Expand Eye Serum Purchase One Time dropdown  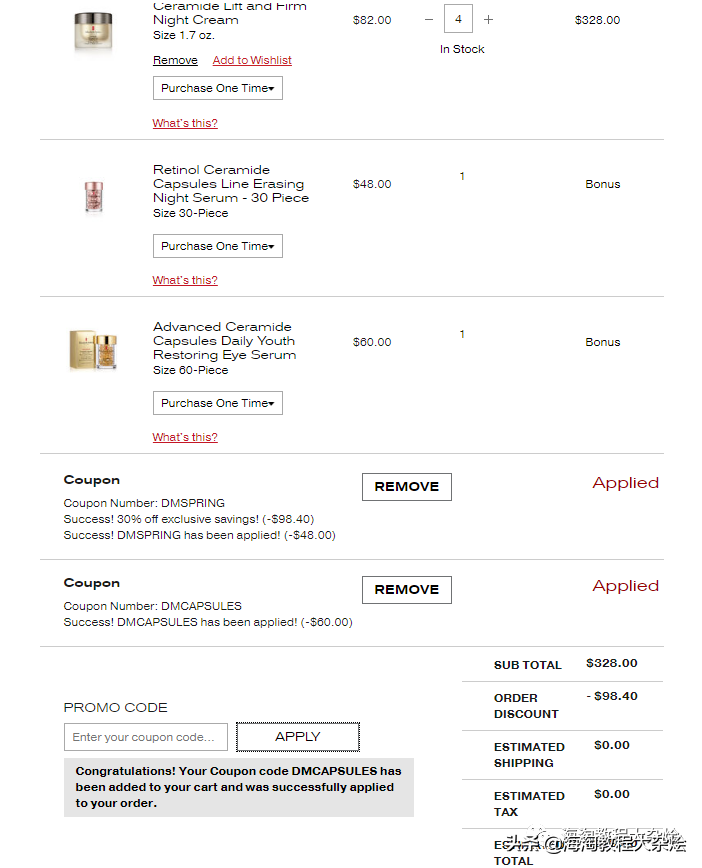point(218,403)
